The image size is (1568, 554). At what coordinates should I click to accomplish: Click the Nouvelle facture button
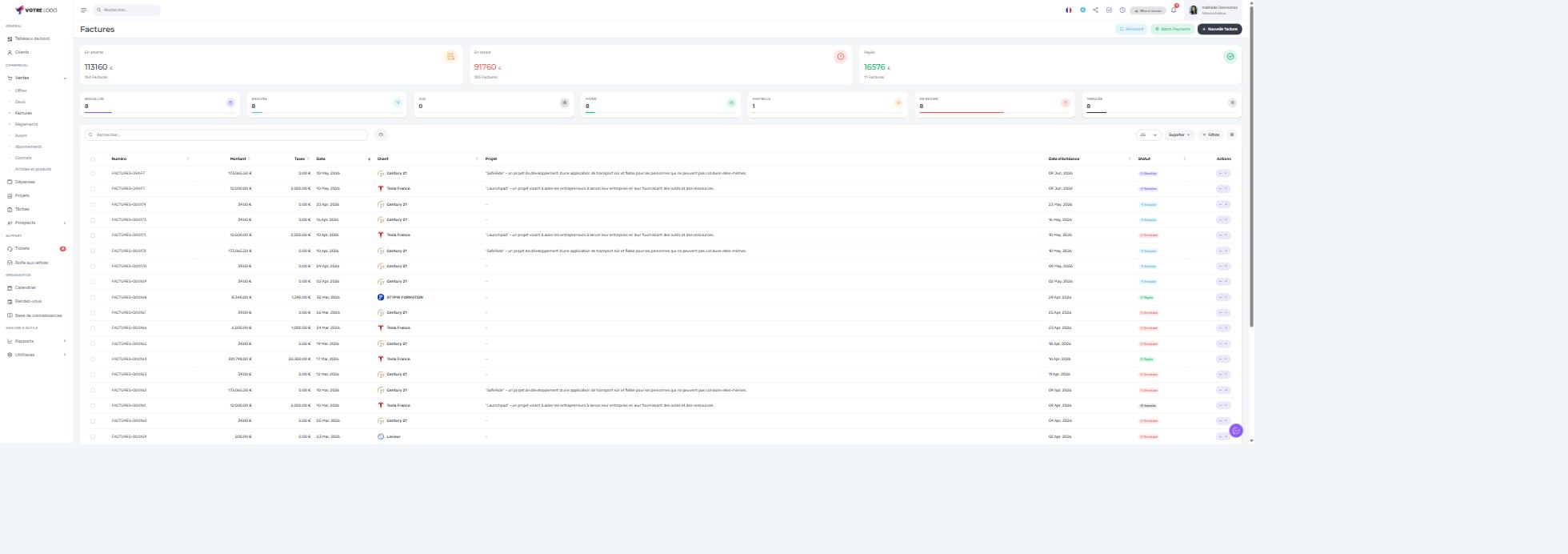tap(1219, 29)
